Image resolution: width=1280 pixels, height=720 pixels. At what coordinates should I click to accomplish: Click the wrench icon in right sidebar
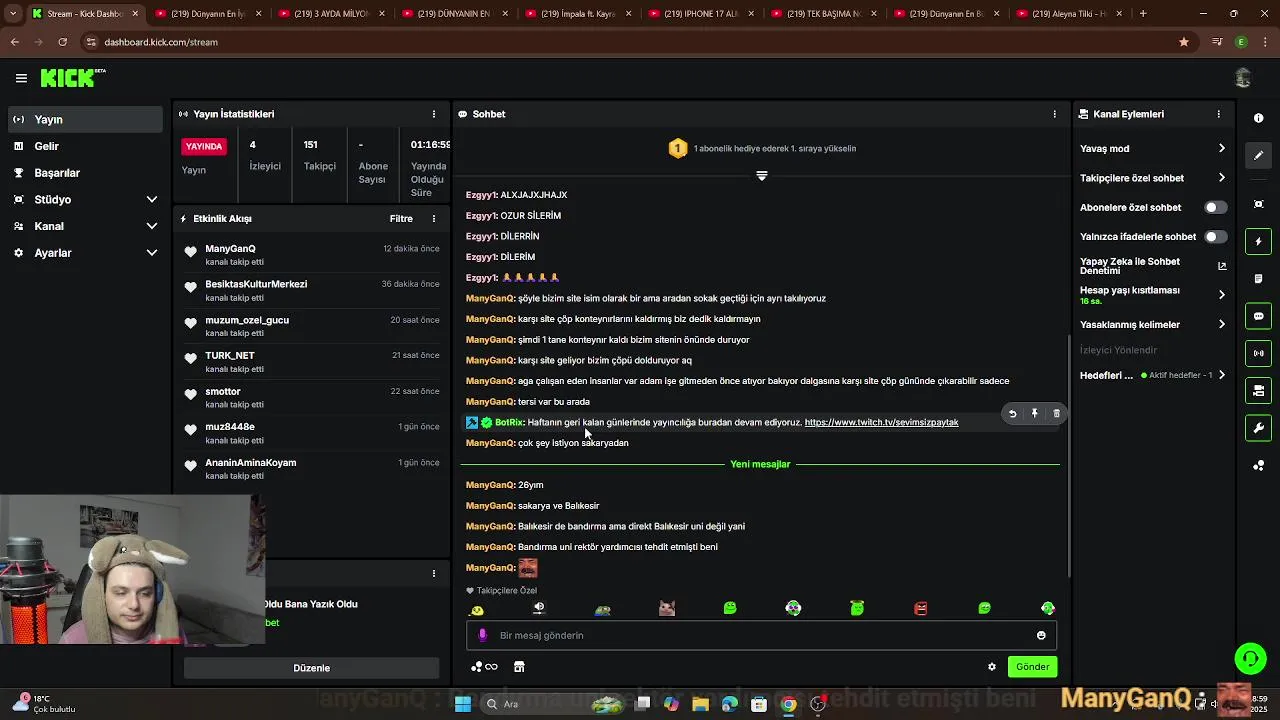[x=1258, y=428]
